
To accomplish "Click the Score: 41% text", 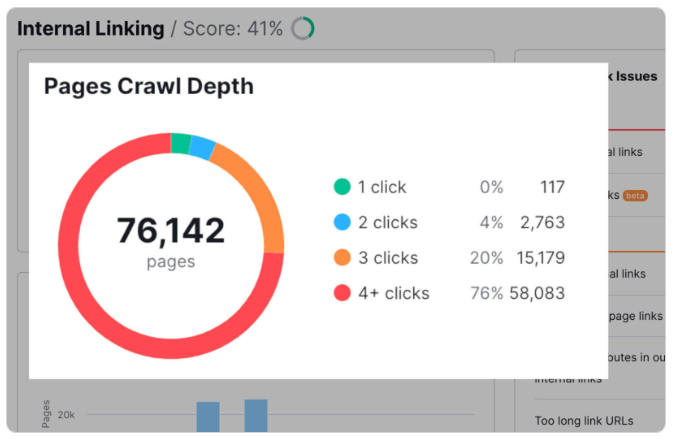I will pyautogui.click(x=233, y=29).
